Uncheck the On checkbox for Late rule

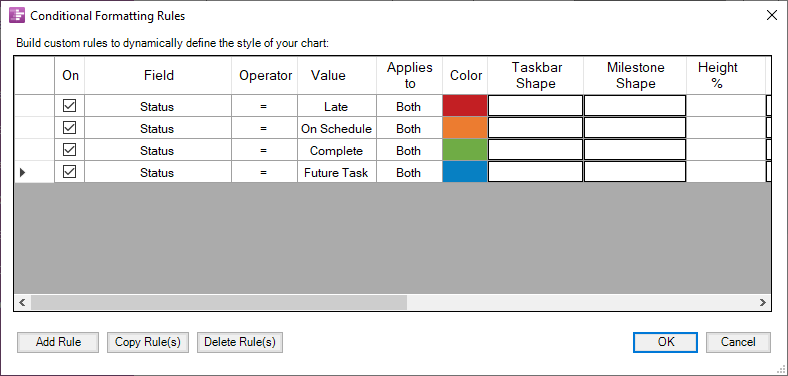click(x=69, y=106)
